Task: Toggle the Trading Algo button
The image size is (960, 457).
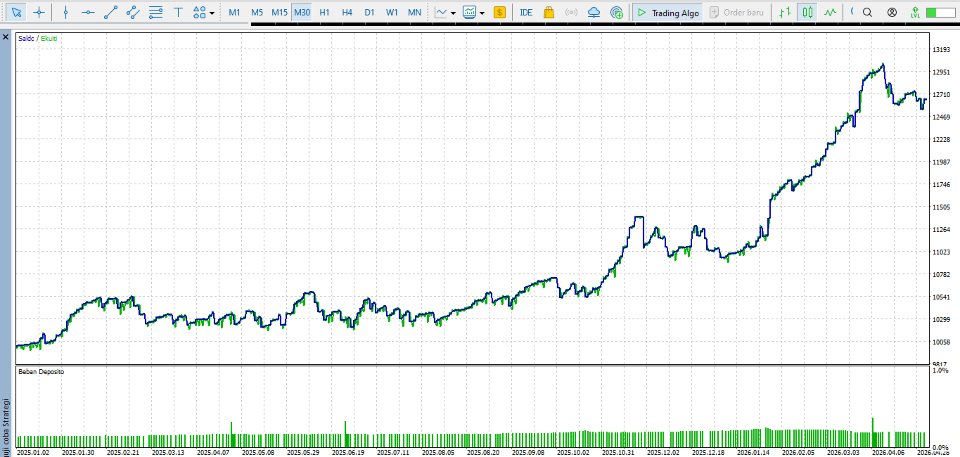Action: [668, 12]
